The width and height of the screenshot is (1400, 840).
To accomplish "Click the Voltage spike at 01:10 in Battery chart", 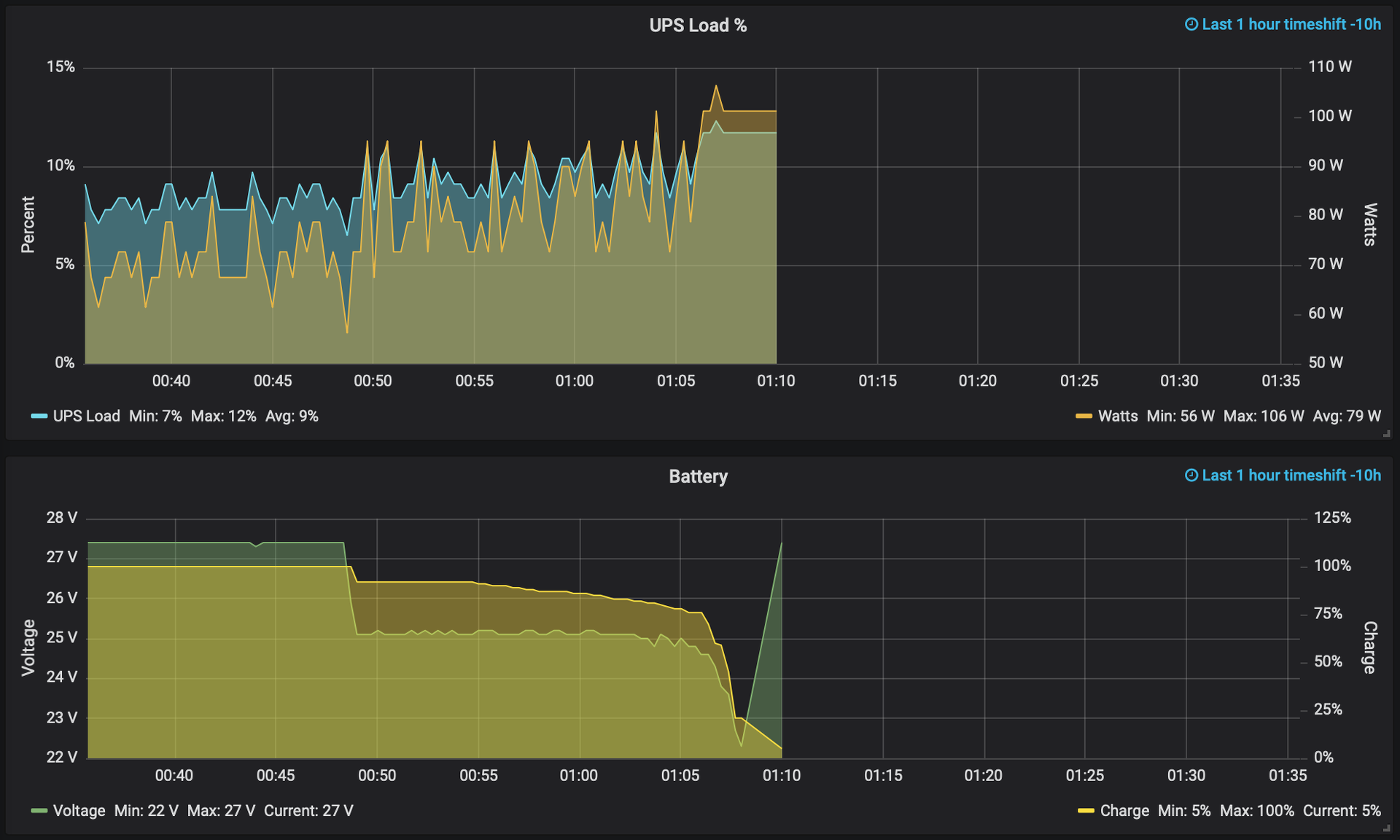I will pyautogui.click(x=781, y=544).
